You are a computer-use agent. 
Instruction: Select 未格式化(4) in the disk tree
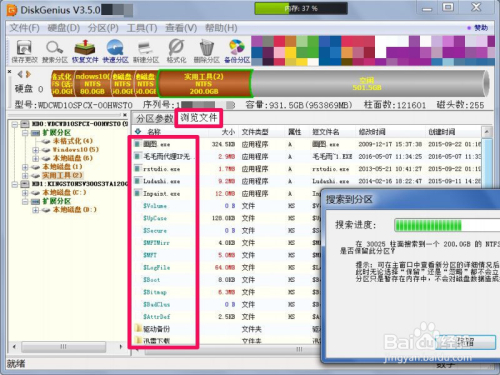click(x=73, y=141)
